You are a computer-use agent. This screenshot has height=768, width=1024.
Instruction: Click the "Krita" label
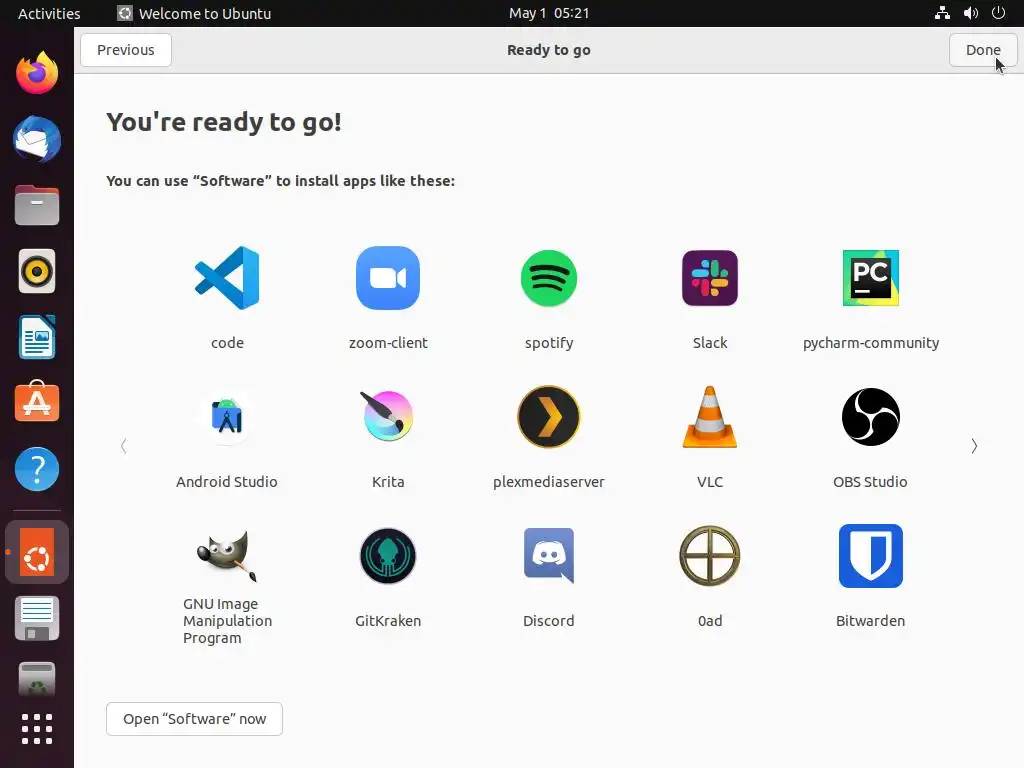(x=388, y=482)
